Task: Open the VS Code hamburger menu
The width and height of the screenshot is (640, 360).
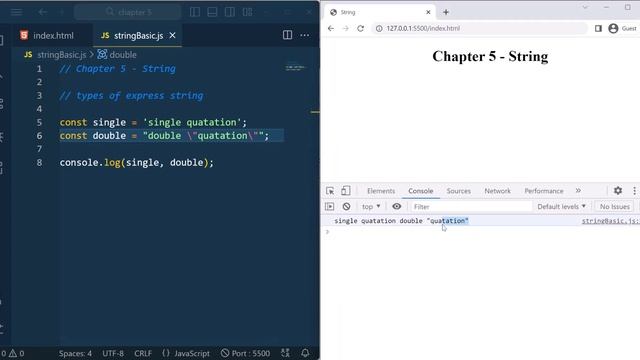Action: point(16,12)
